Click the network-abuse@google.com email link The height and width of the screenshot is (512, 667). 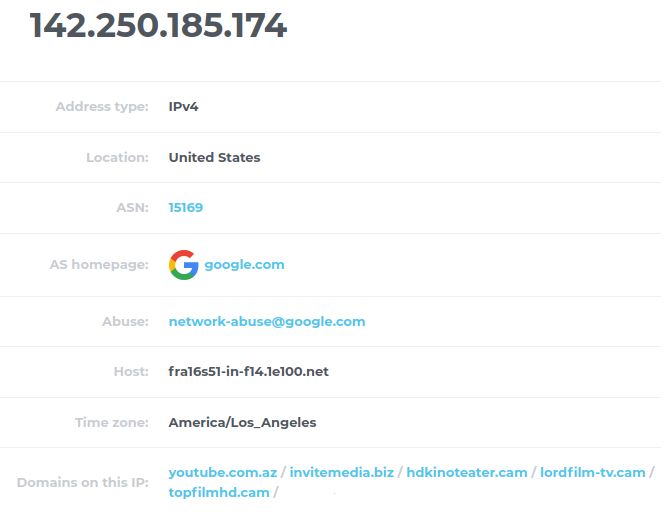(267, 322)
